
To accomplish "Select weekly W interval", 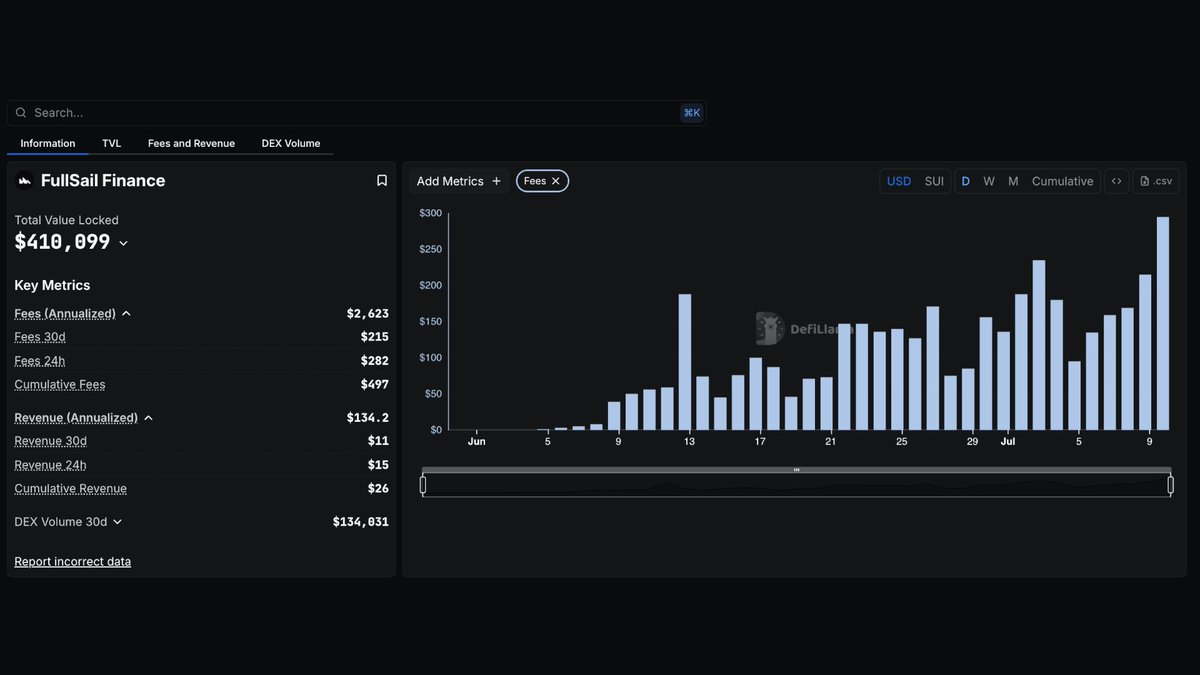I will [989, 181].
